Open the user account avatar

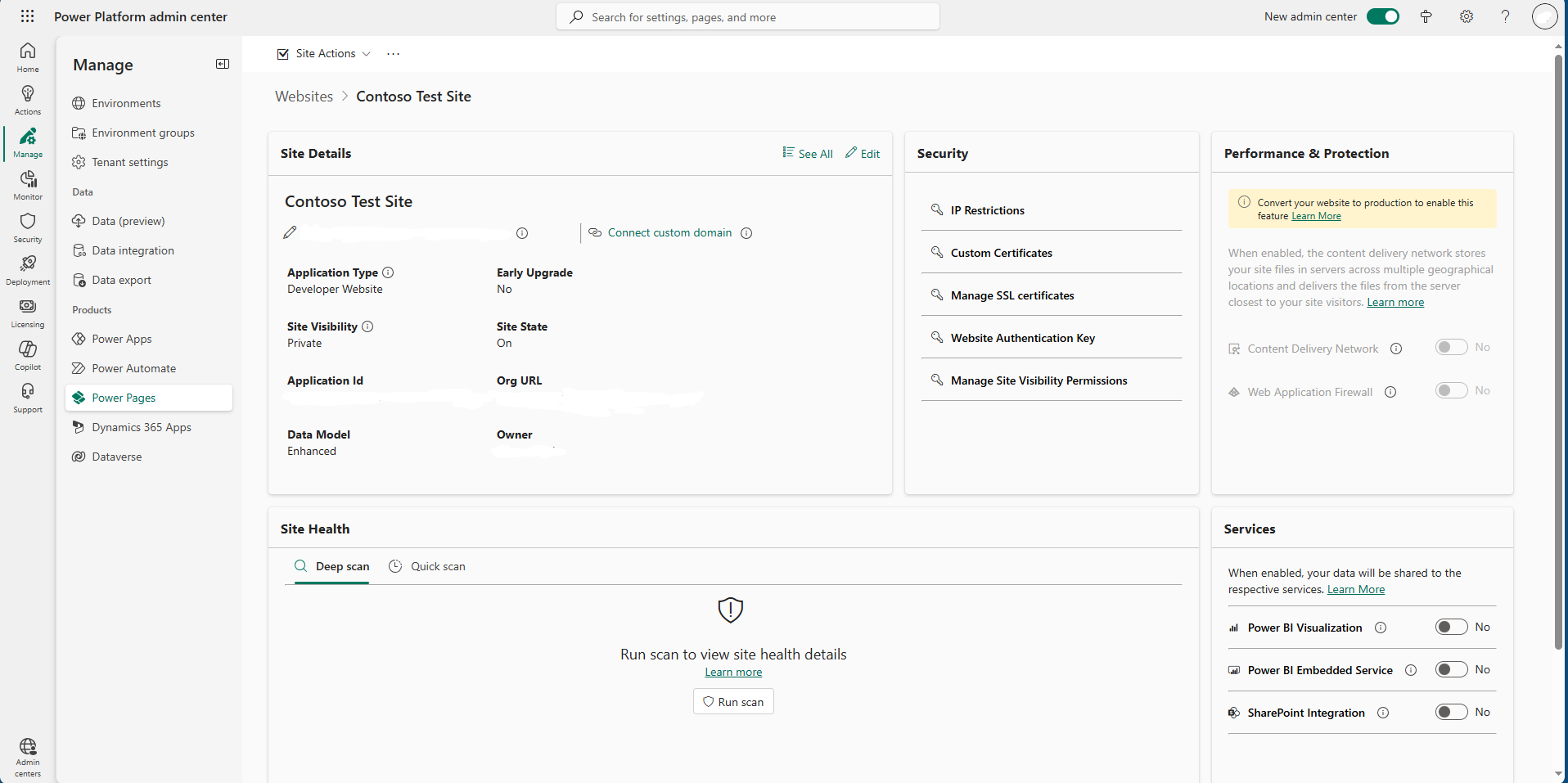click(1544, 16)
